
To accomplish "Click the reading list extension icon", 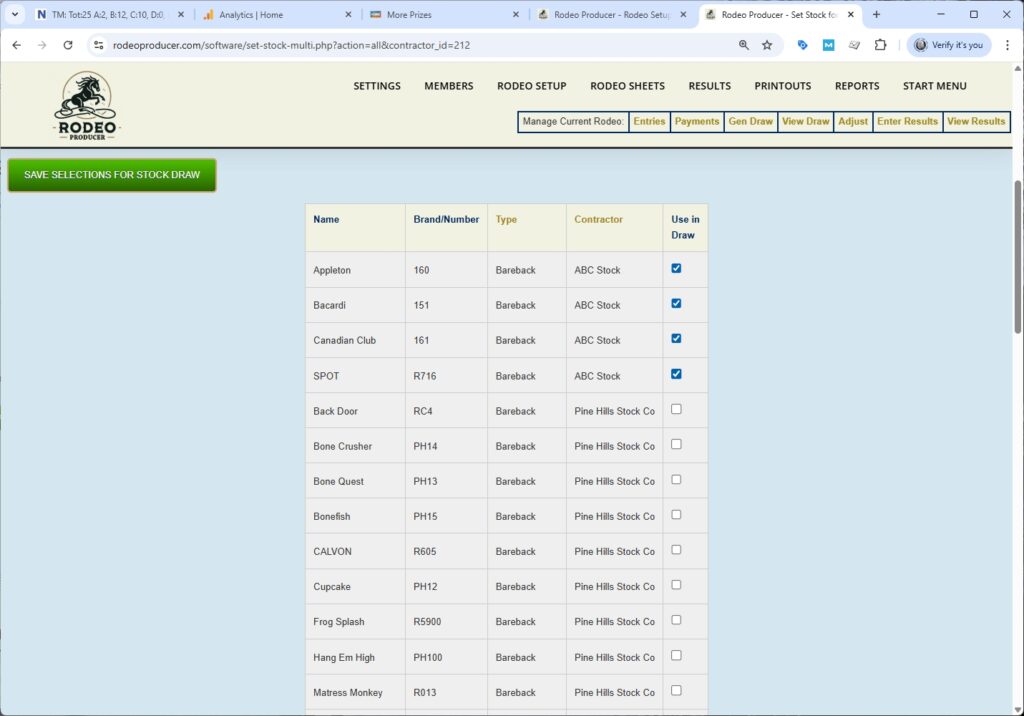I will [853, 45].
